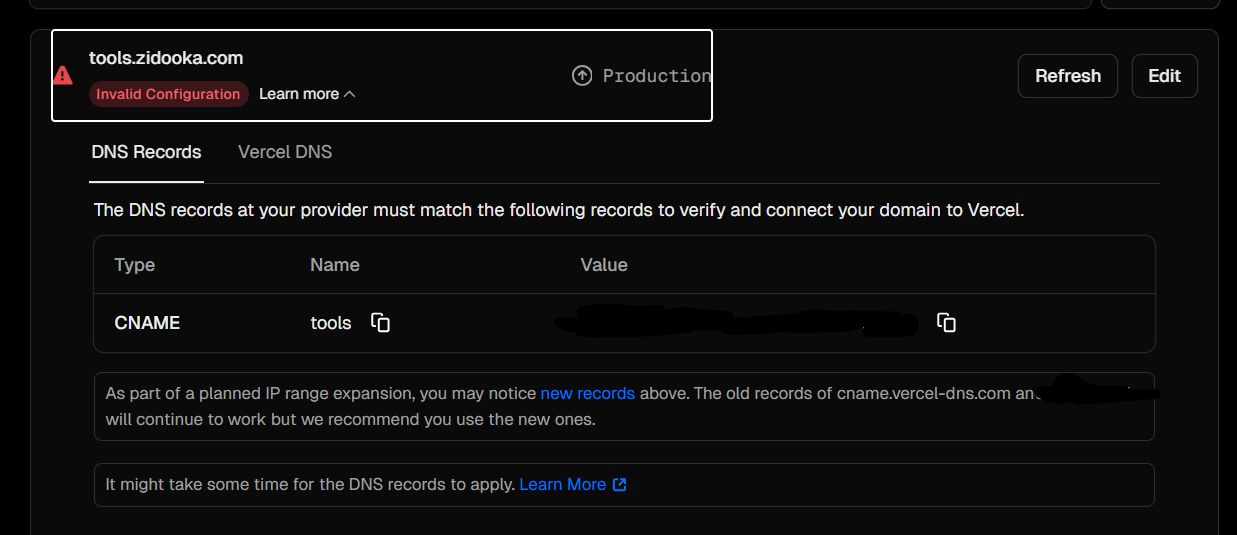This screenshot has height=535, width=1237.
Task: Collapse the Learn more chevron
Action: point(349,94)
